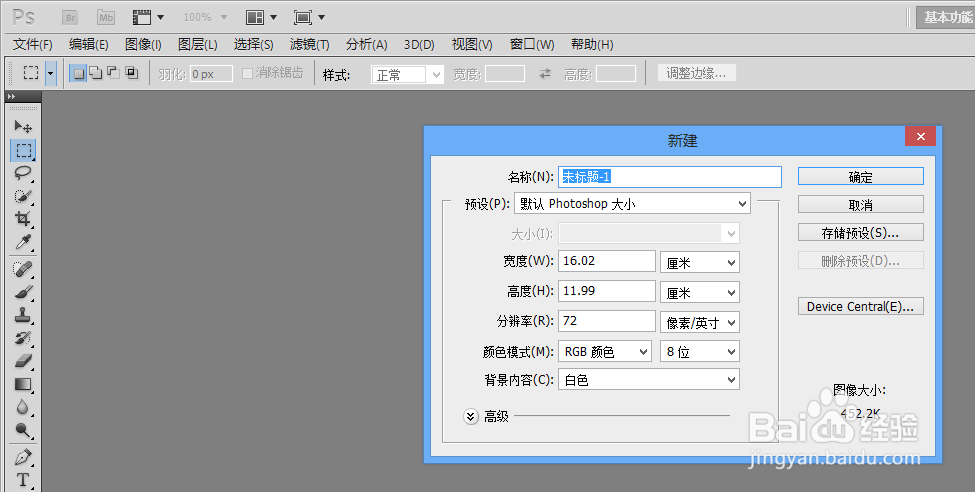Choose Add to Selection mode
The width and height of the screenshot is (975, 492).
point(96,73)
